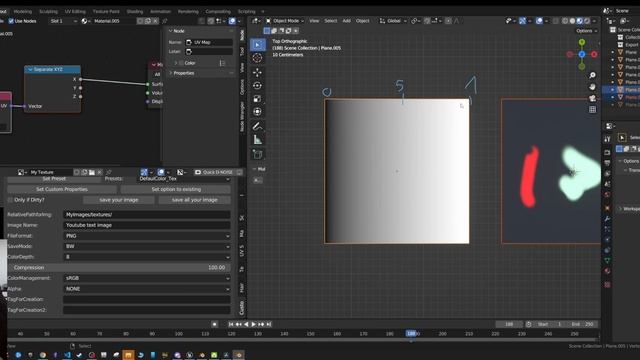Open the ColorManagement sRGB dropdown
The image size is (640, 360).
click(x=147, y=278)
